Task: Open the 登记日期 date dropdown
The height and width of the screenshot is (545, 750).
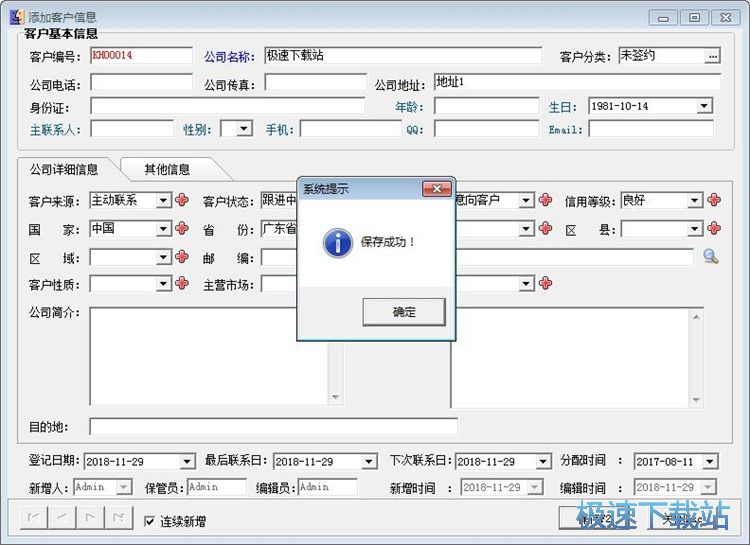Action: point(186,462)
